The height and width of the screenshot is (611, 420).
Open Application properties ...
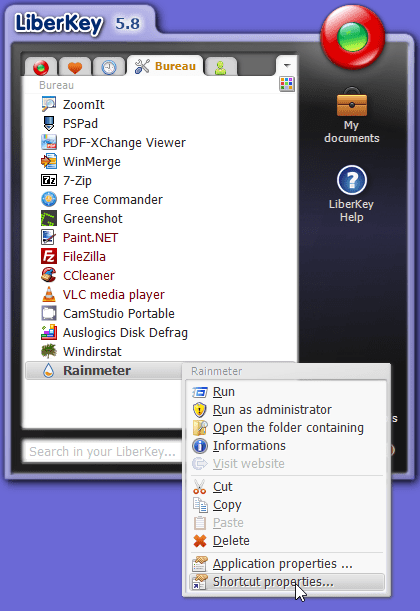click(288, 564)
